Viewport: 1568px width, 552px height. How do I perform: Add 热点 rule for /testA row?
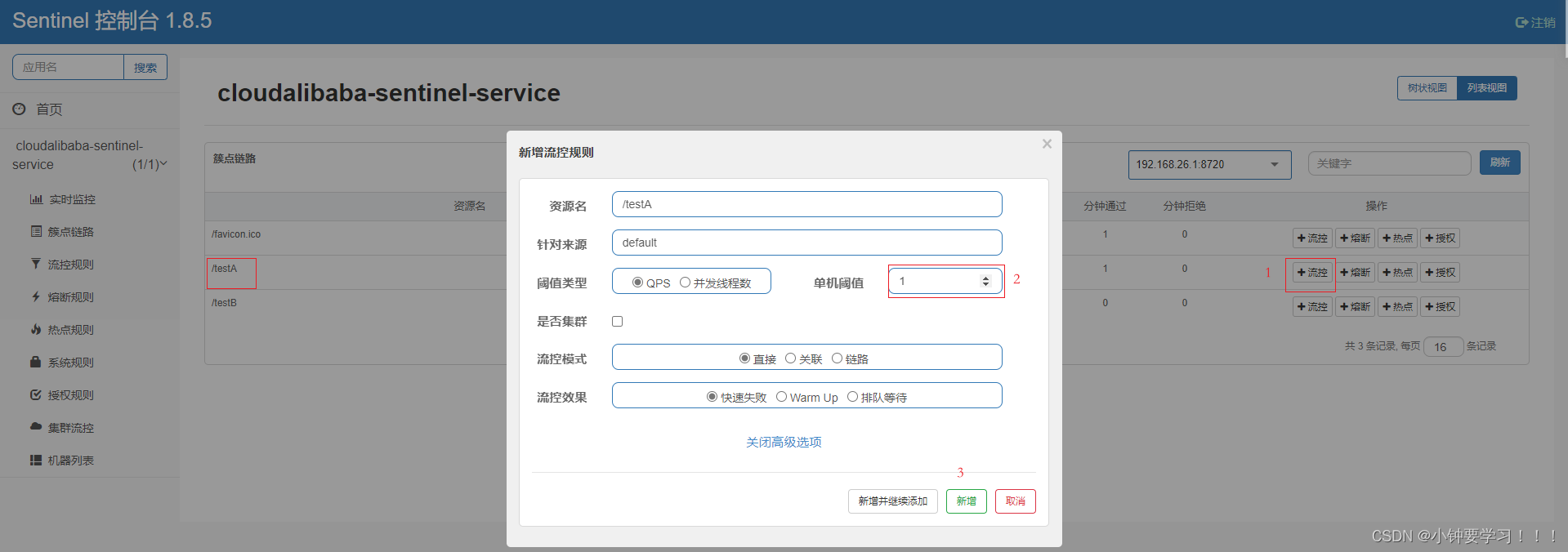pos(1398,273)
